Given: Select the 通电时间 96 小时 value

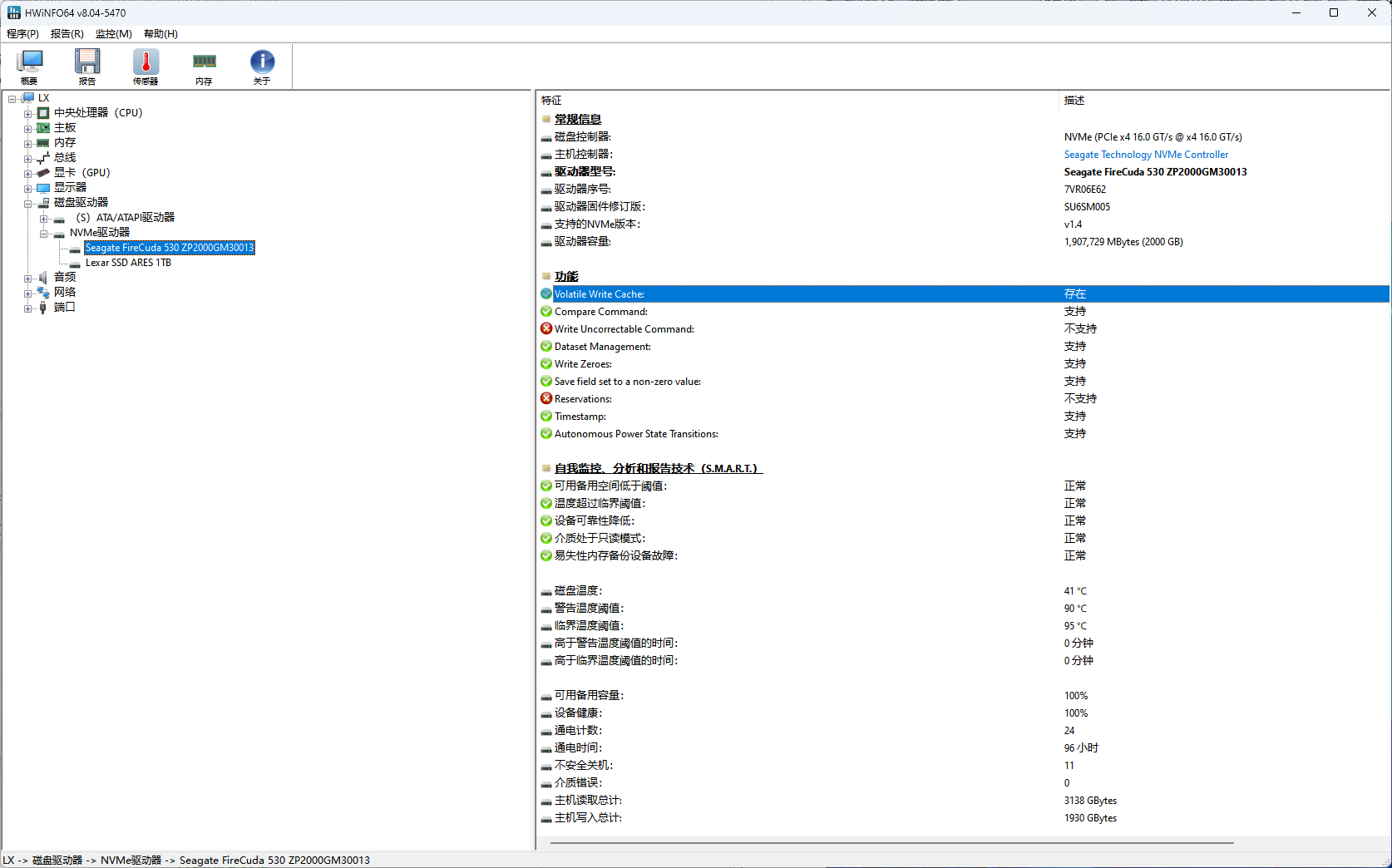Looking at the screenshot, I should click(x=1081, y=748).
